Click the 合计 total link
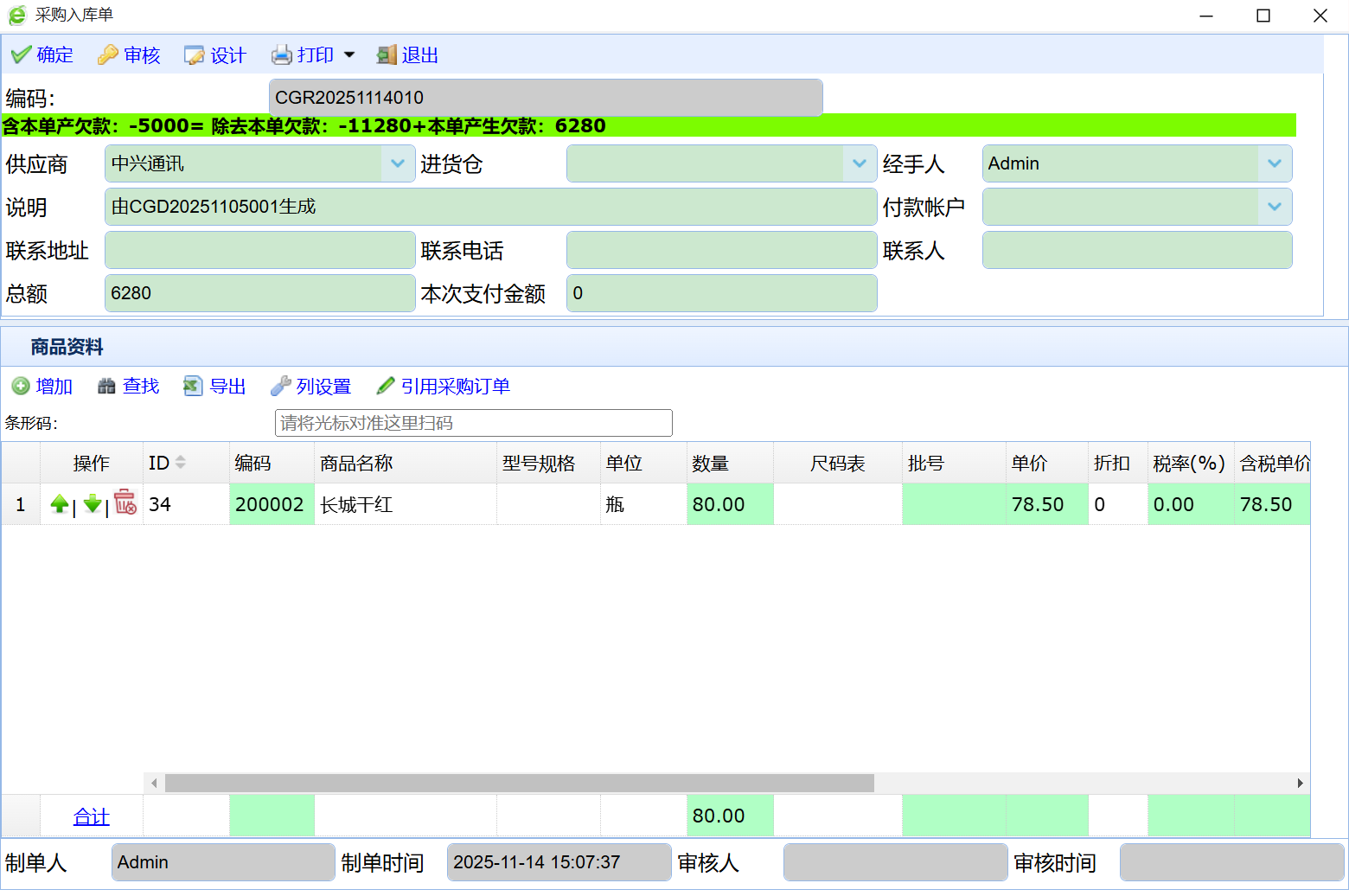Screen dimensions: 1349x896 tap(92, 816)
